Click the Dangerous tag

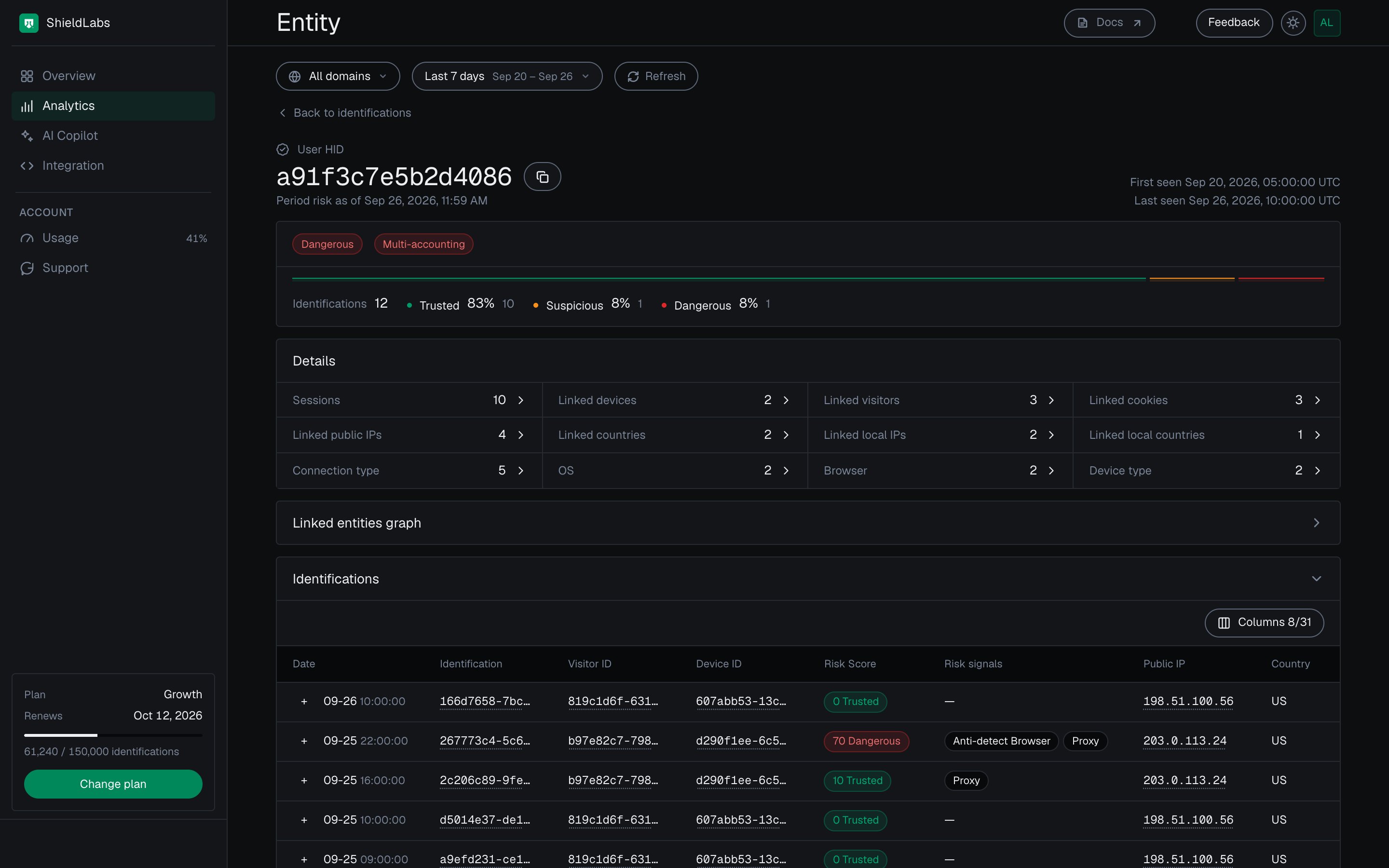point(327,244)
